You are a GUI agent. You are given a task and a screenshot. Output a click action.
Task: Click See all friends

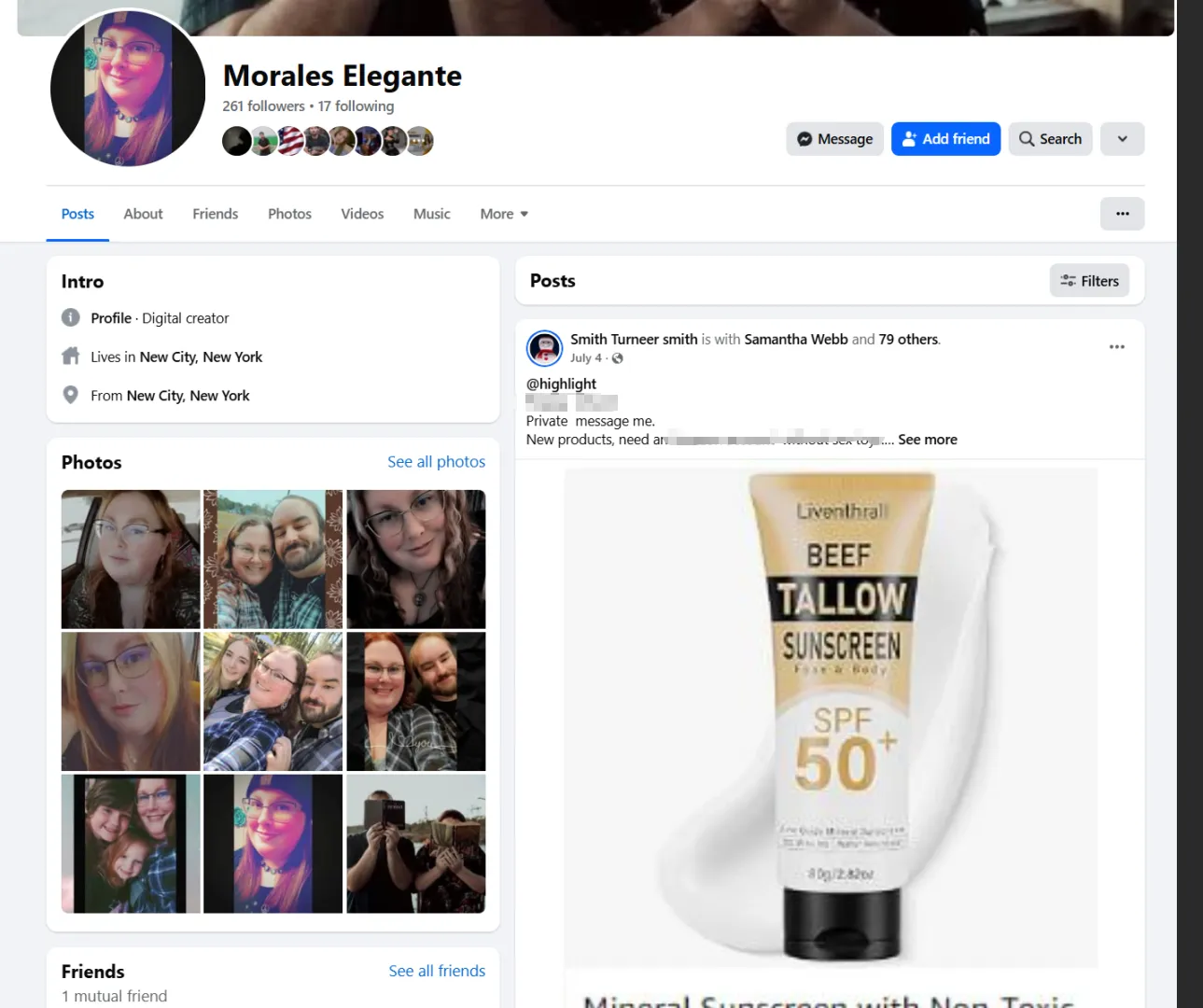point(437,972)
